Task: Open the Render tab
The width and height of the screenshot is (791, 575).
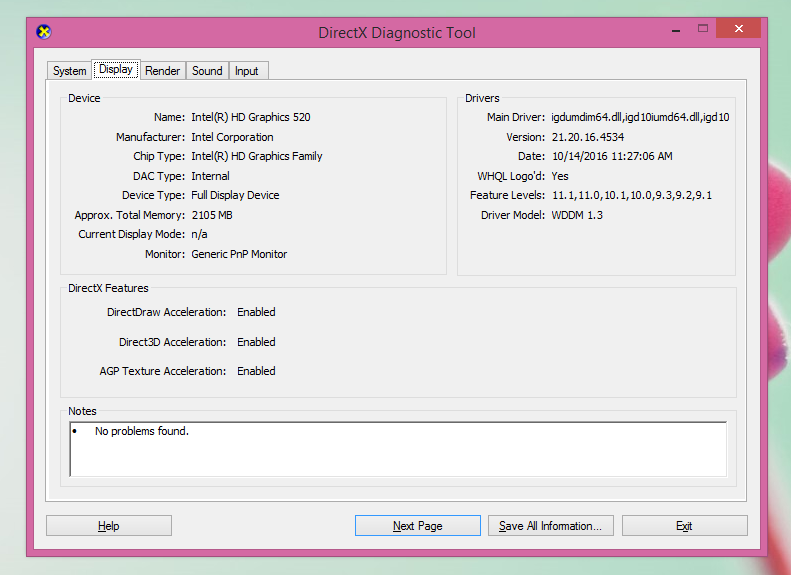Action: click(162, 71)
